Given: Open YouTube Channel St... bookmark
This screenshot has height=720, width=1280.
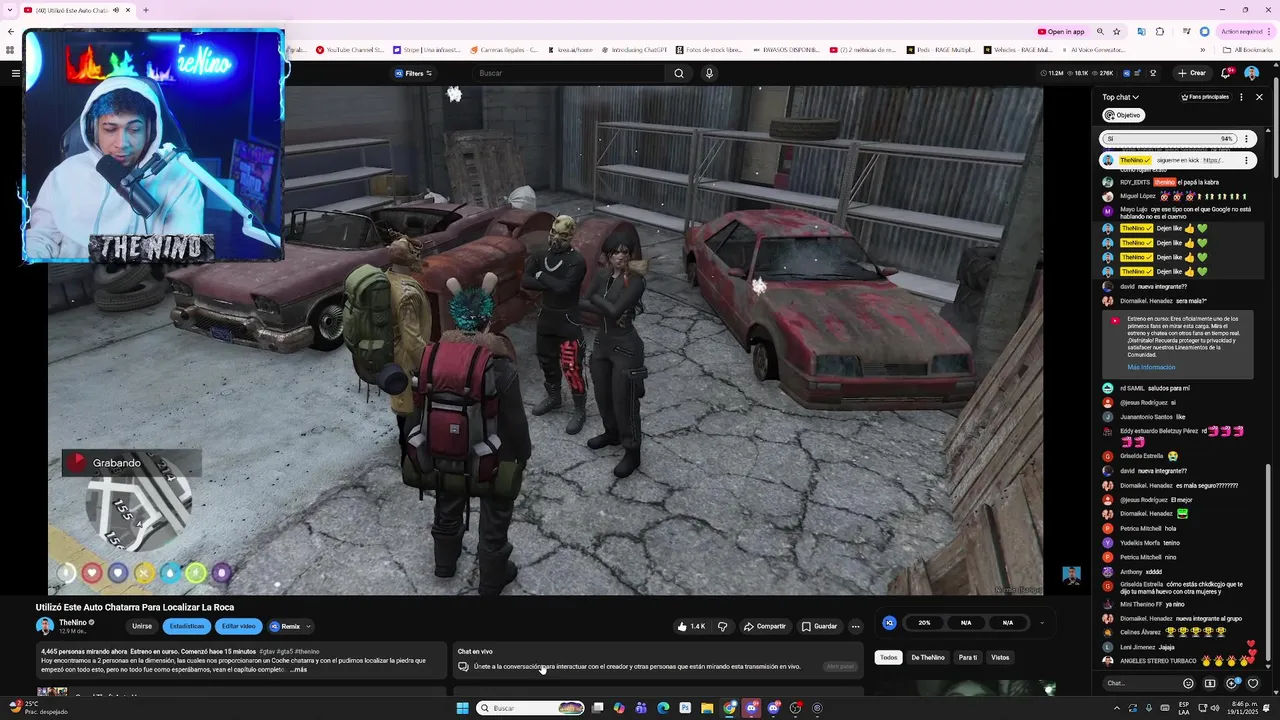Looking at the screenshot, I should (349, 49).
